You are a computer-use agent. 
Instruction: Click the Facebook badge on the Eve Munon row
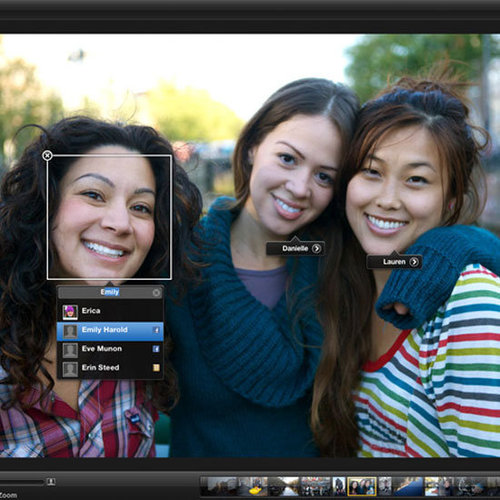(x=156, y=349)
